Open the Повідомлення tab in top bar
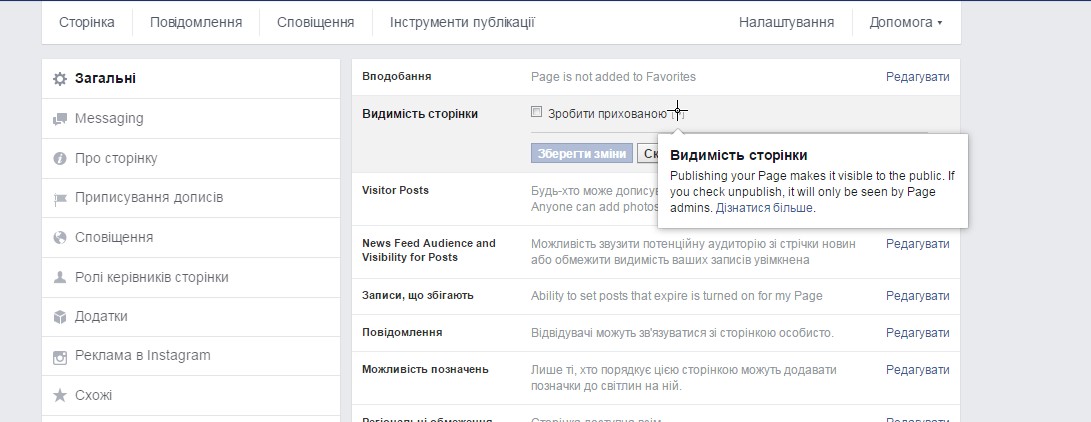The width and height of the screenshot is (1091, 422). (x=196, y=22)
